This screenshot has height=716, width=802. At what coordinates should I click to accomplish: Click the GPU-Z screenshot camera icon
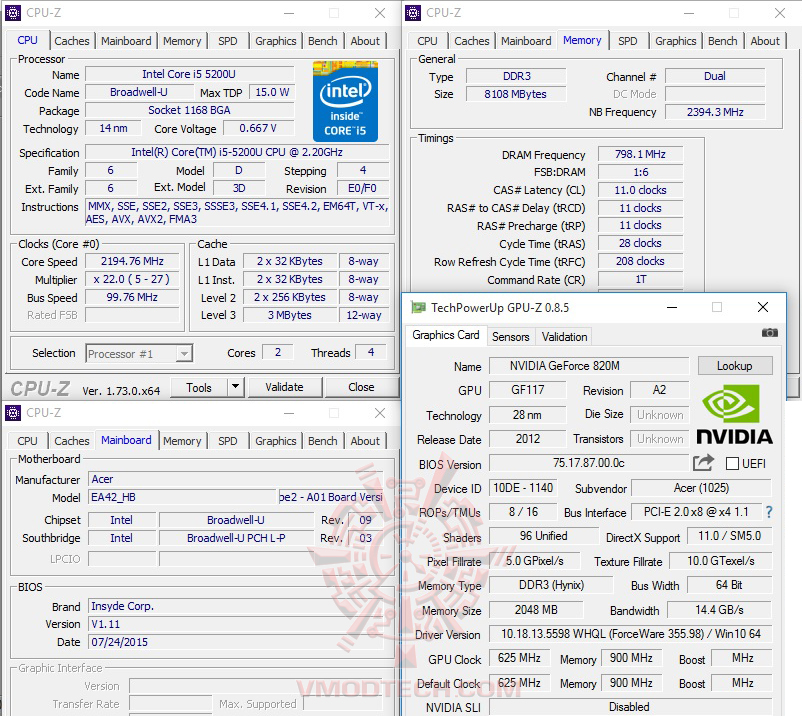769,333
